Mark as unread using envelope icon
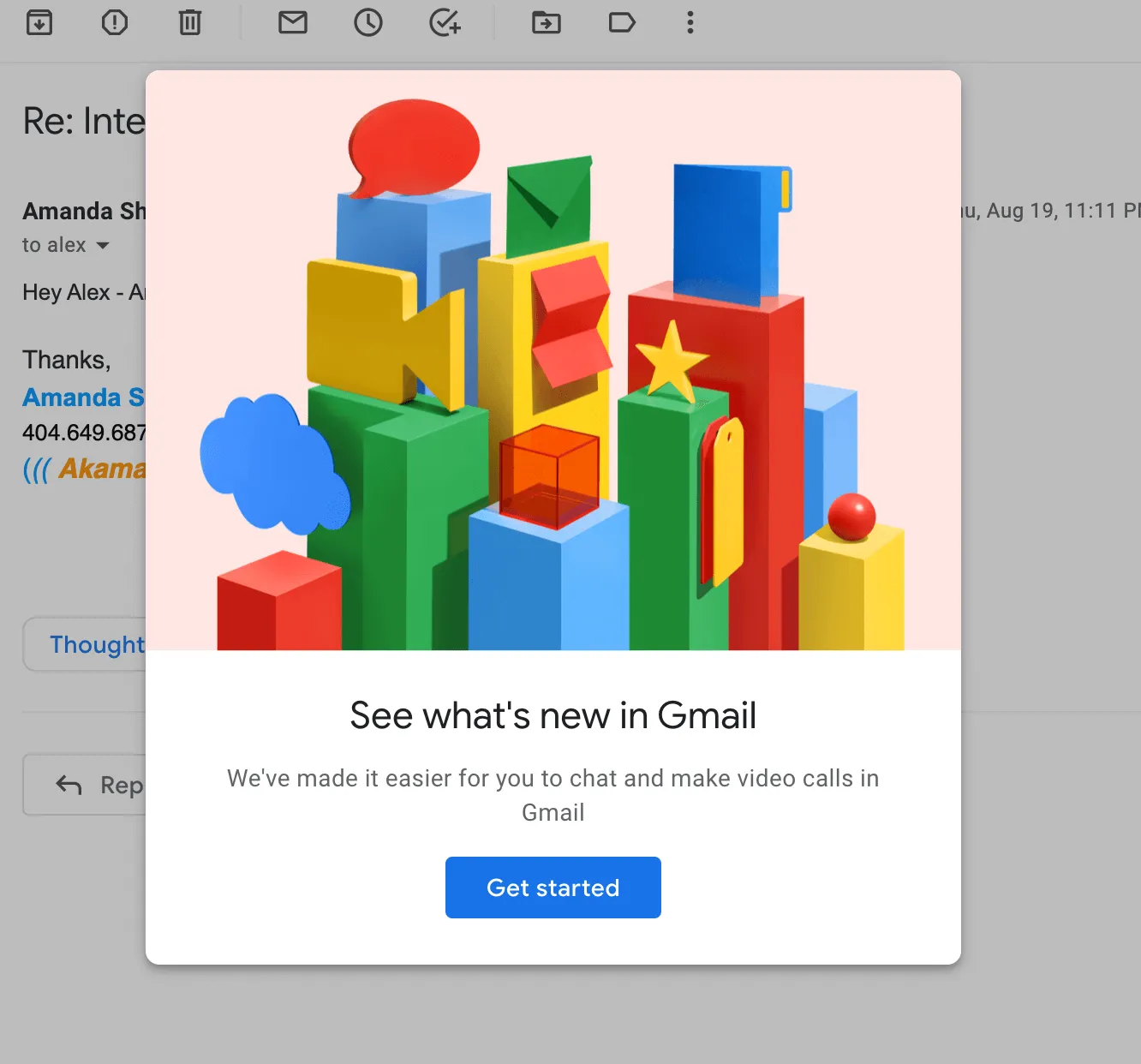 point(293,22)
